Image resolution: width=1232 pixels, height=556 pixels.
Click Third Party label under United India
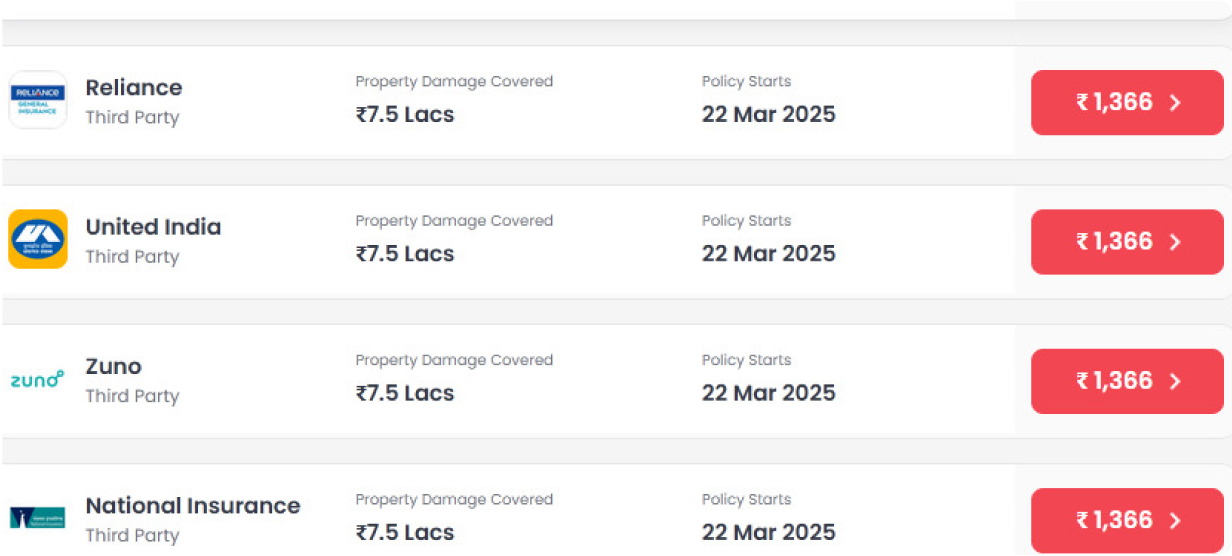pyautogui.click(x=132, y=257)
